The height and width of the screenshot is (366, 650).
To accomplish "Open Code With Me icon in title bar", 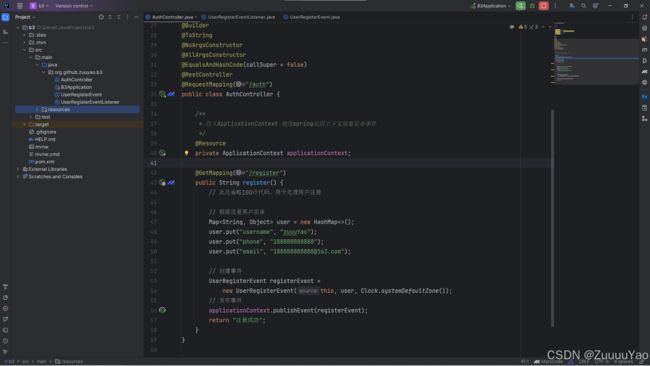I will [x=572, y=6].
